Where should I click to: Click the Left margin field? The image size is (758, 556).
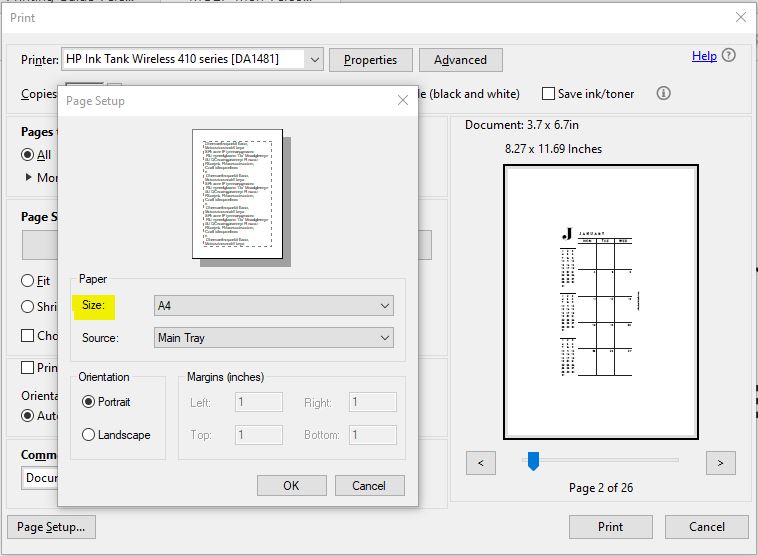[259, 402]
